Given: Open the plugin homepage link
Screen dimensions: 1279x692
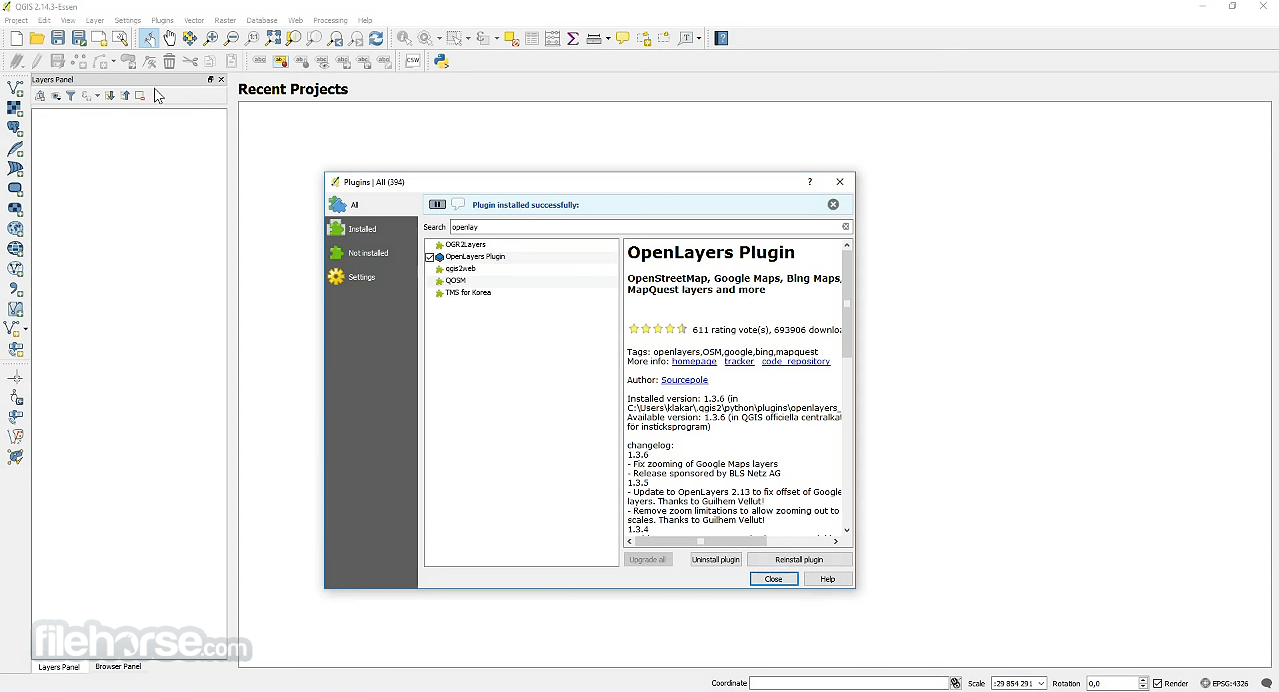Looking at the screenshot, I should tap(694, 362).
